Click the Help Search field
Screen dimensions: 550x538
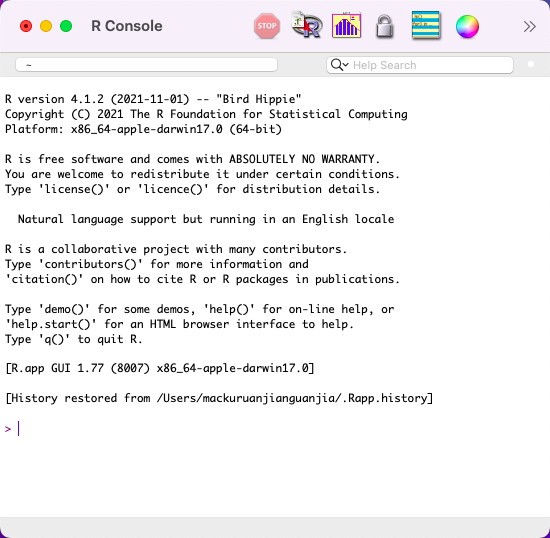[420, 65]
